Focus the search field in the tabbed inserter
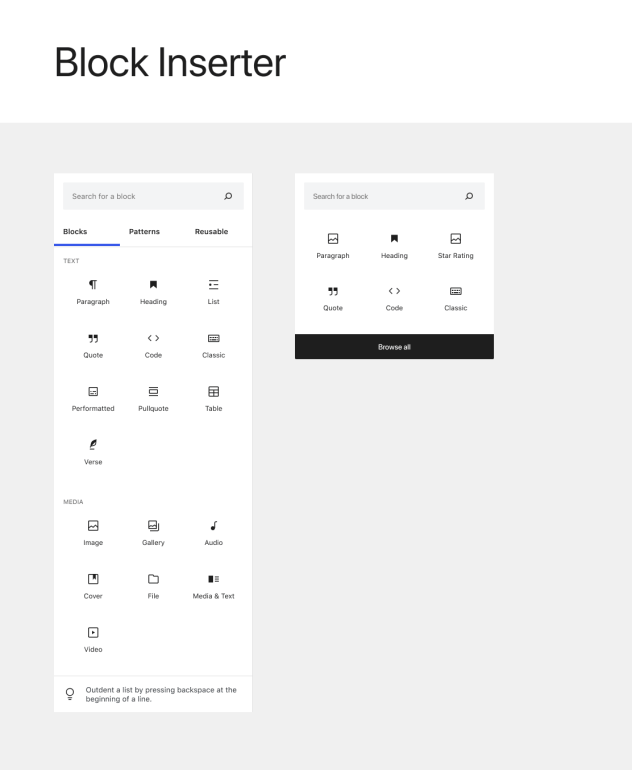 pos(153,196)
